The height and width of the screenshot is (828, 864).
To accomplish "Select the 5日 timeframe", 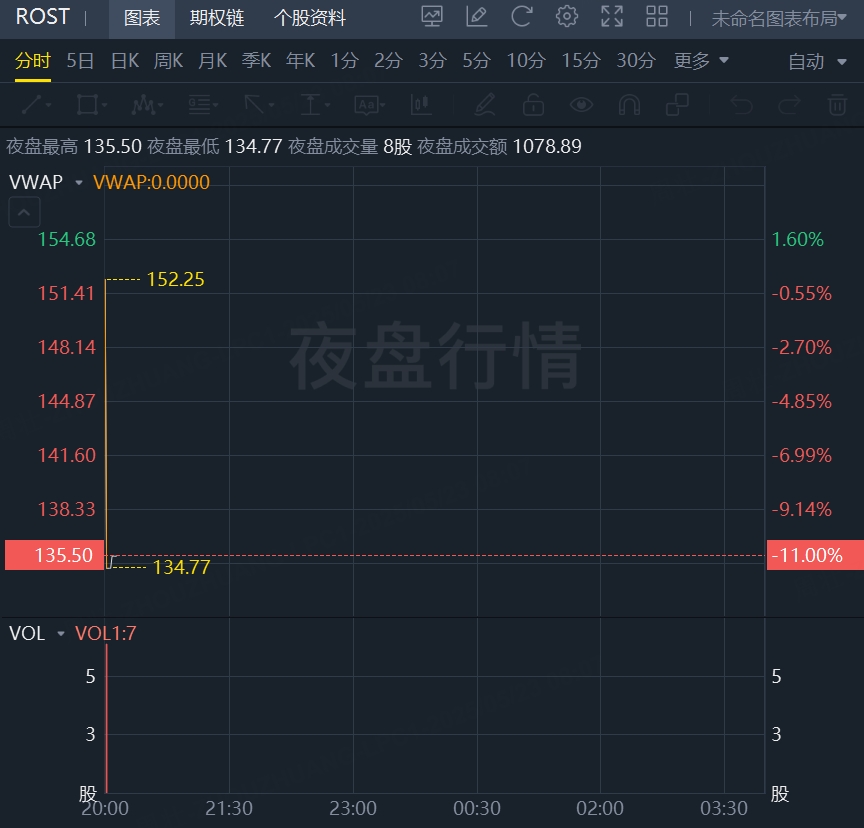I will (80, 60).
